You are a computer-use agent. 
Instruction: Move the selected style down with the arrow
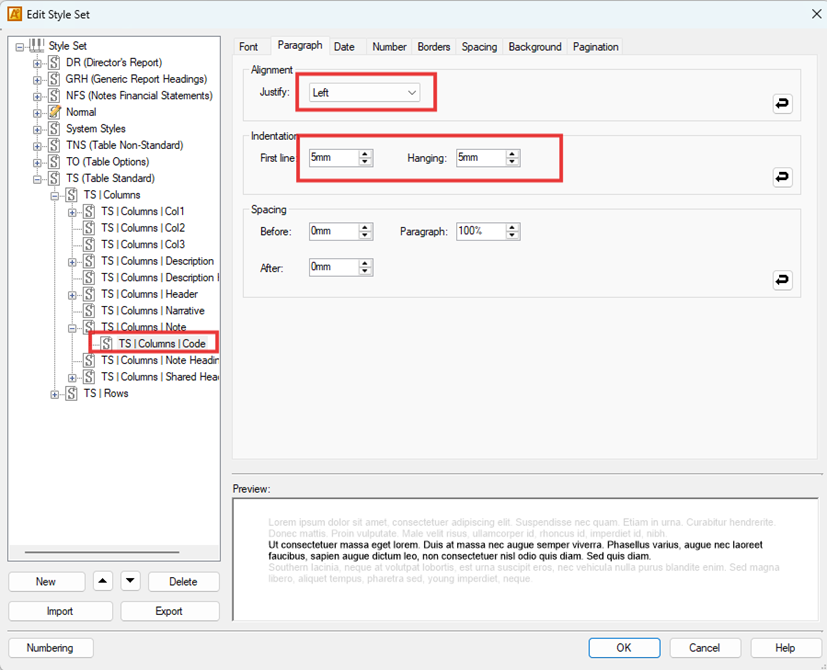pyautogui.click(x=130, y=581)
